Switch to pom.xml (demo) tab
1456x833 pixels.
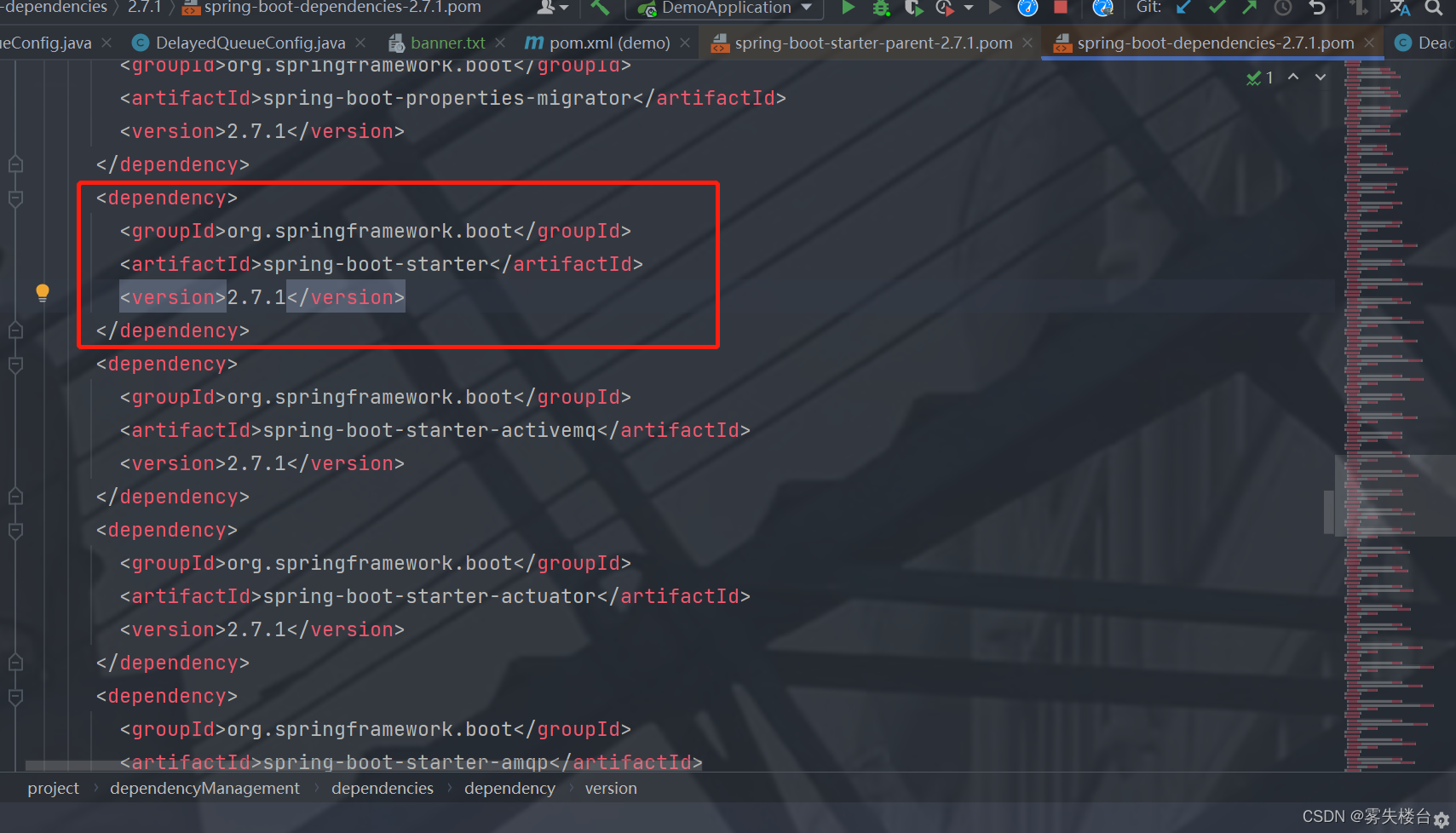coord(609,43)
